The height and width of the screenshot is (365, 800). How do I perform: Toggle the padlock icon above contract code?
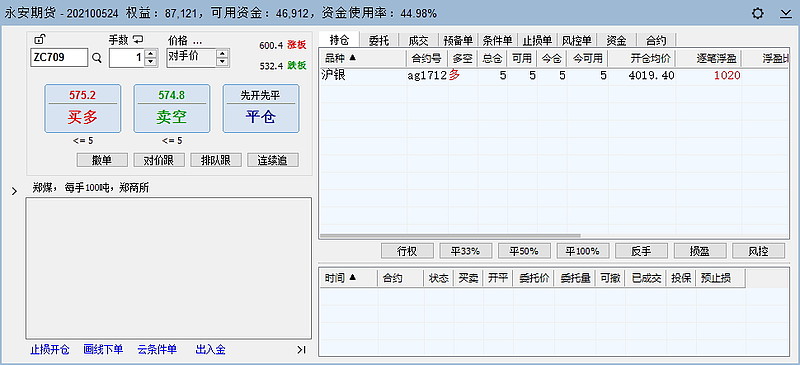click(39, 39)
